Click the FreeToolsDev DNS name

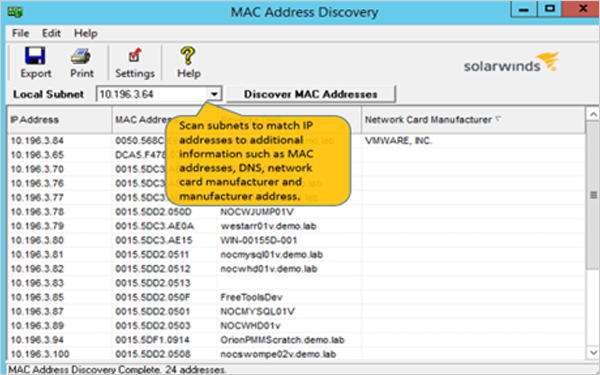tap(251, 297)
